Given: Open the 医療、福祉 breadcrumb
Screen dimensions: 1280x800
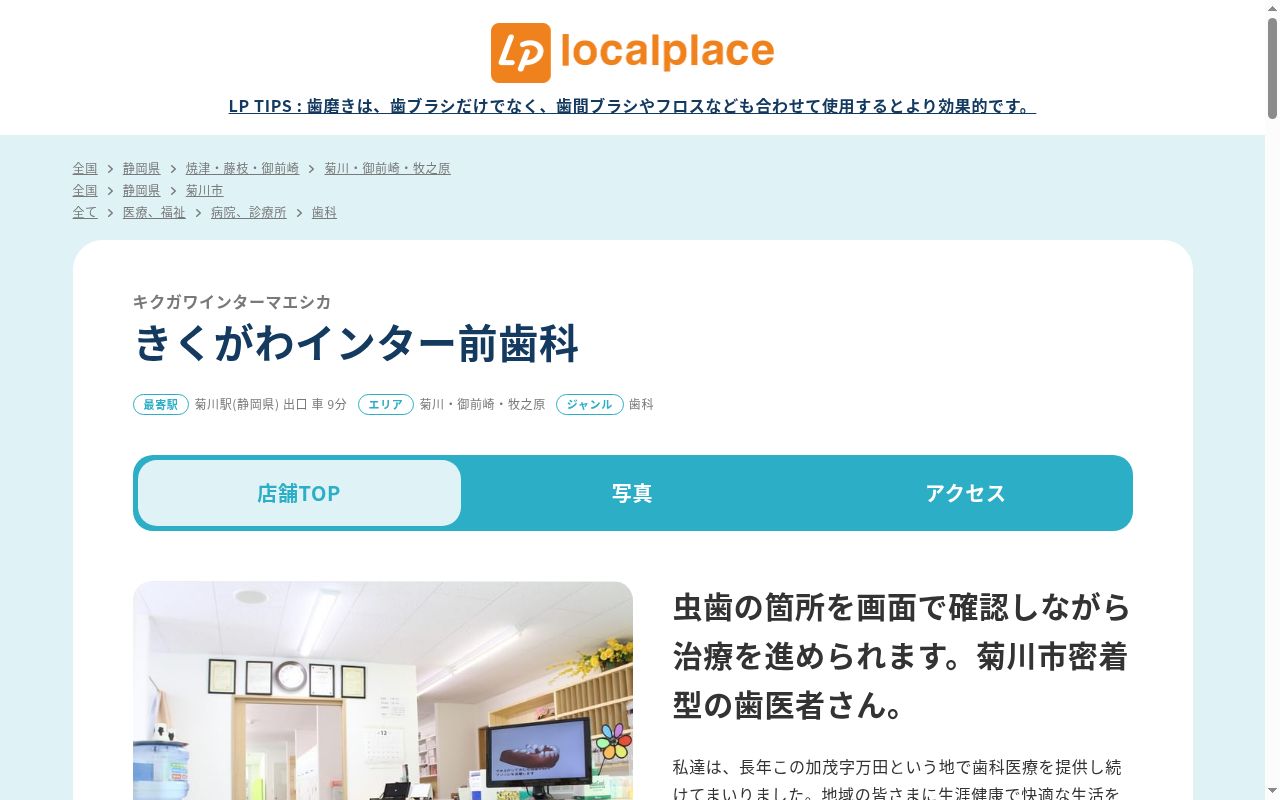Looking at the screenshot, I should pos(154,212).
